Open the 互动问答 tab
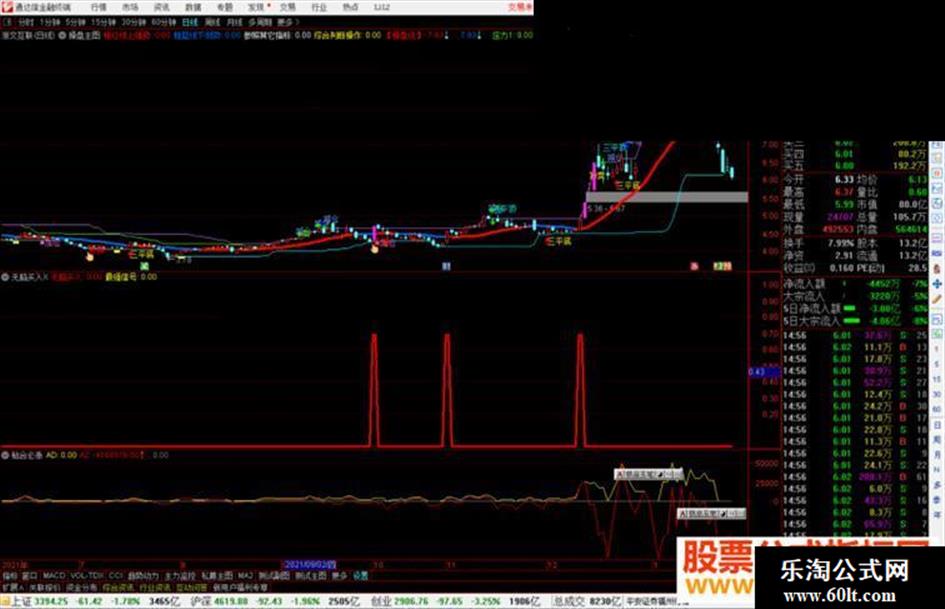945x609 pixels. pyautogui.click(x=192, y=587)
